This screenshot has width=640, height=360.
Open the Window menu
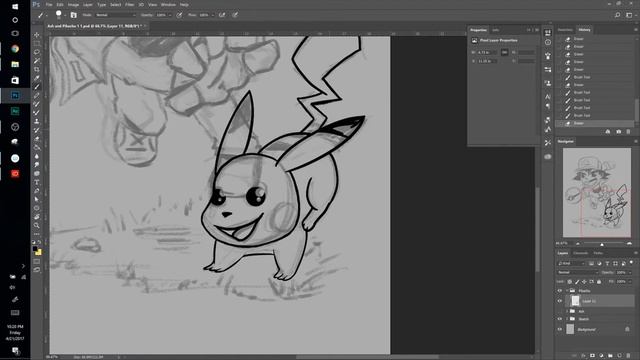(x=168, y=4)
